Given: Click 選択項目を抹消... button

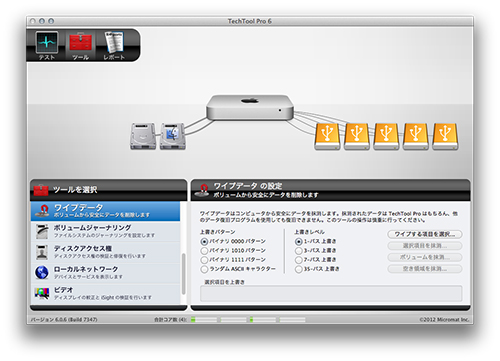Looking at the screenshot, I should coord(425,246).
